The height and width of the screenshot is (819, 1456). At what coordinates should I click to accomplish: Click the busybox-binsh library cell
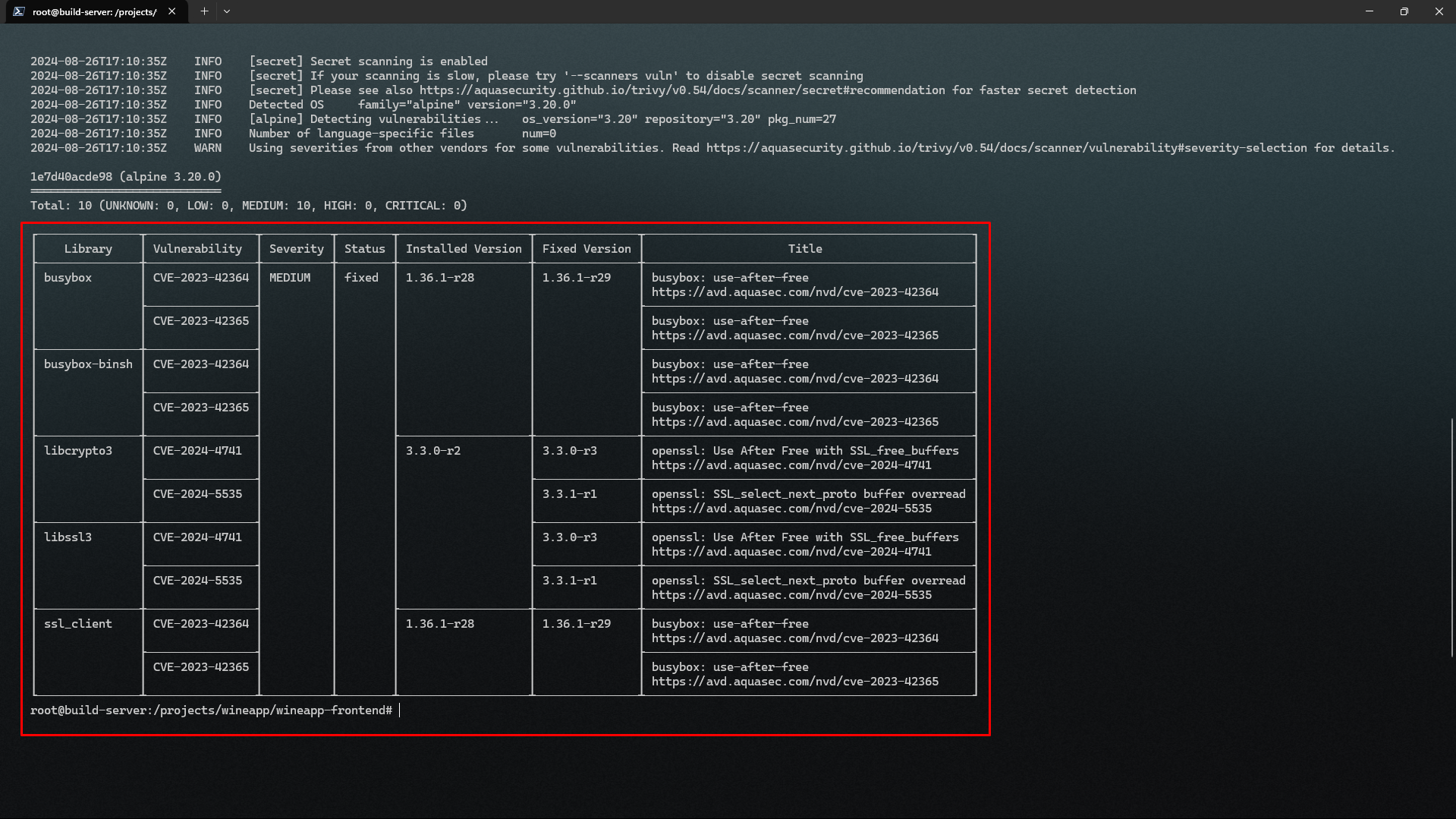tap(88, 364)
